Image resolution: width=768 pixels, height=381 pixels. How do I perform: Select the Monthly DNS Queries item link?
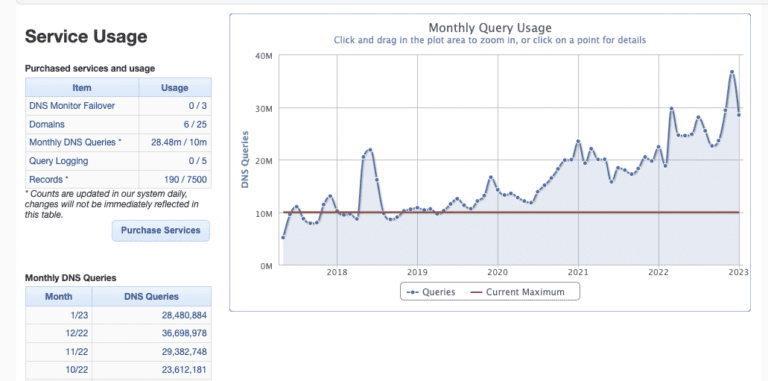[75, 143]
